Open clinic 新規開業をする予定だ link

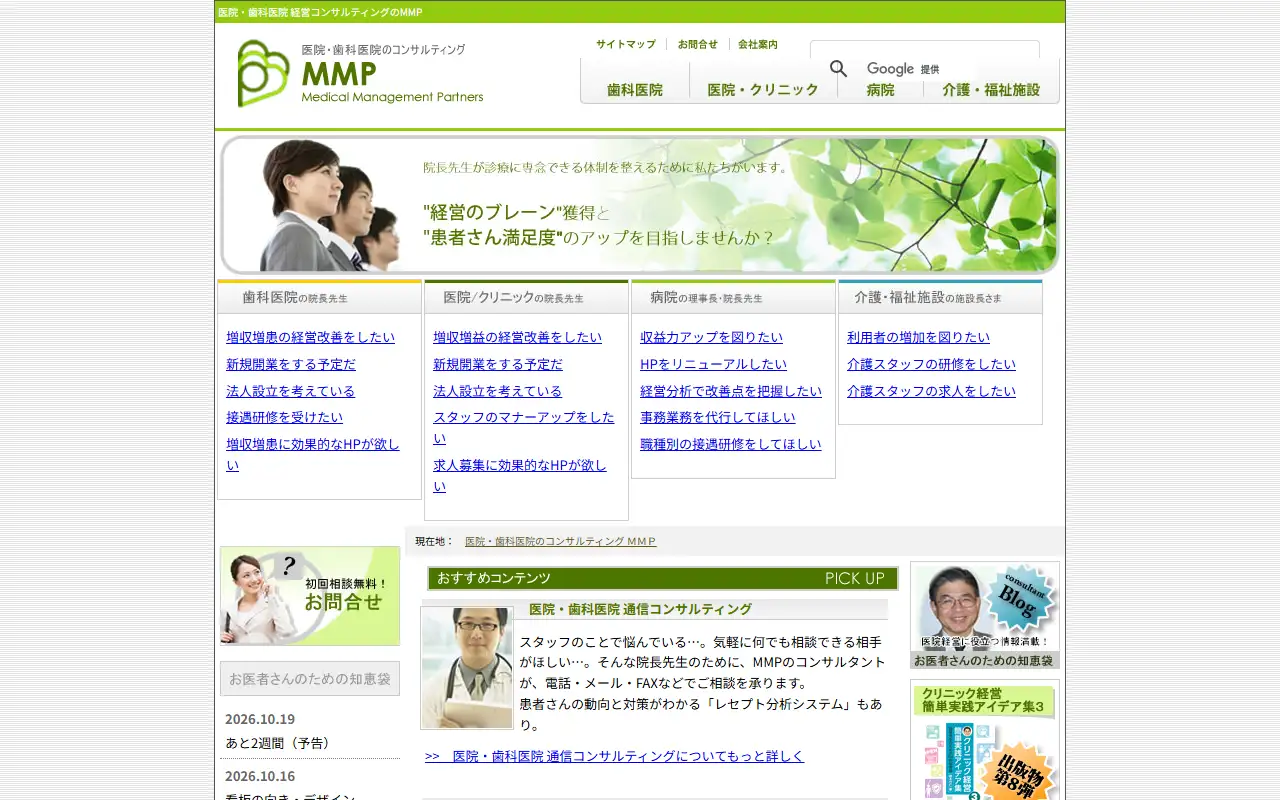[498, 364]
